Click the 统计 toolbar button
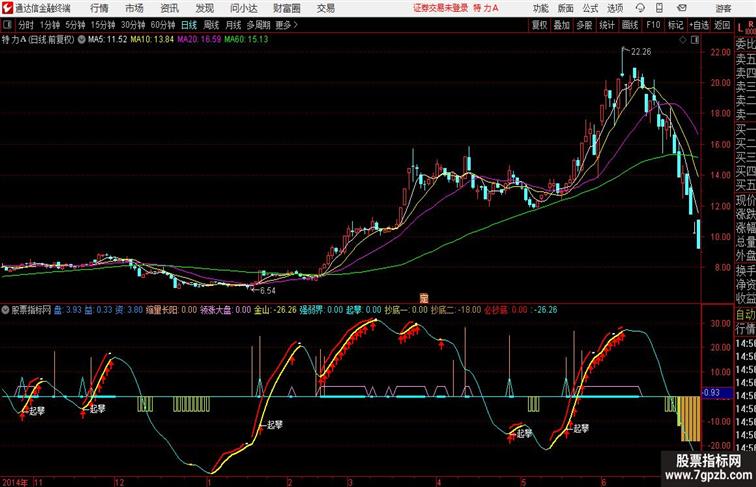 pyautogui.click(x=607, y=25)
